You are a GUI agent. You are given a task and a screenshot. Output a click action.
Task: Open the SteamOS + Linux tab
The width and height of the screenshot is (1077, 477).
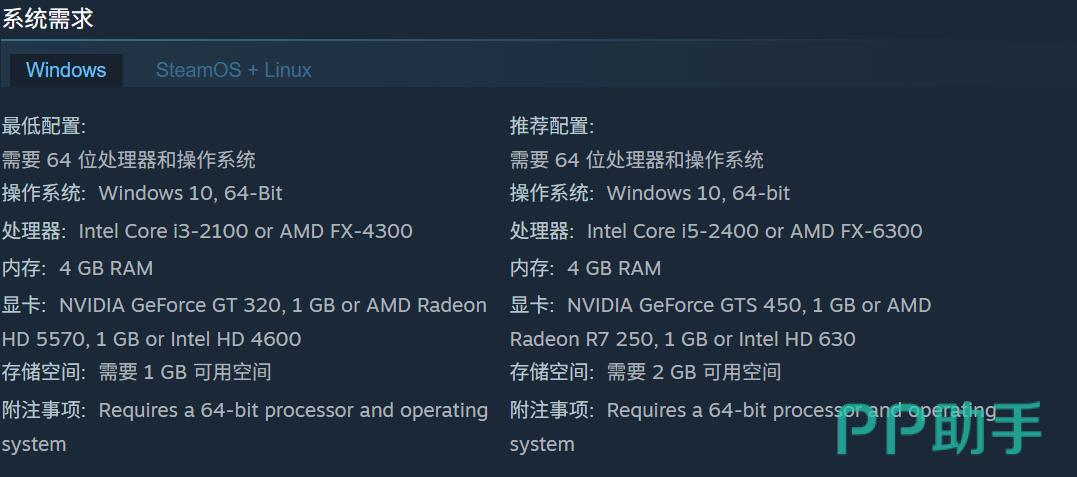point(233,70)
